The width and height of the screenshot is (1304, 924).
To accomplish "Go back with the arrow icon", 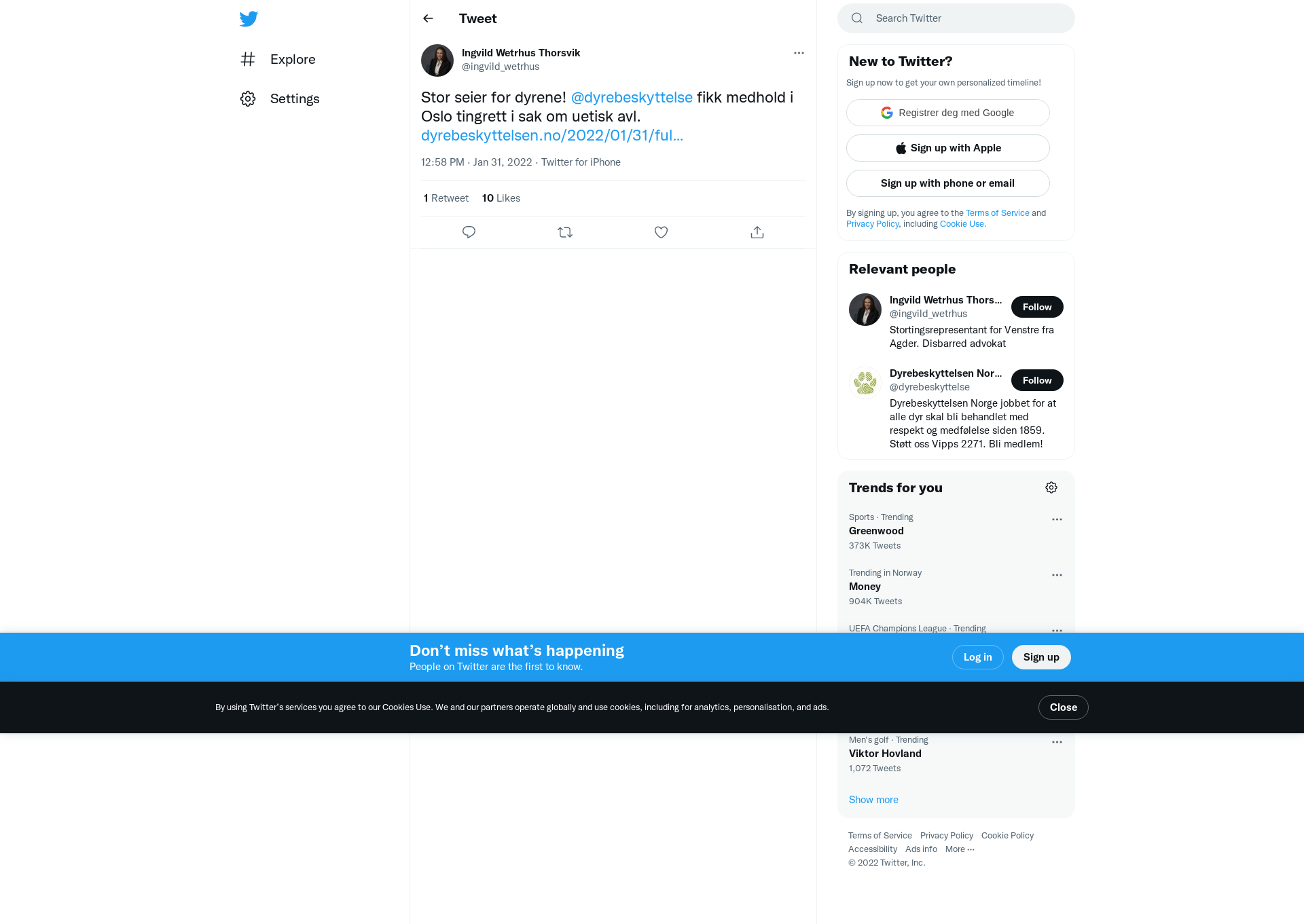I will 428,18.
